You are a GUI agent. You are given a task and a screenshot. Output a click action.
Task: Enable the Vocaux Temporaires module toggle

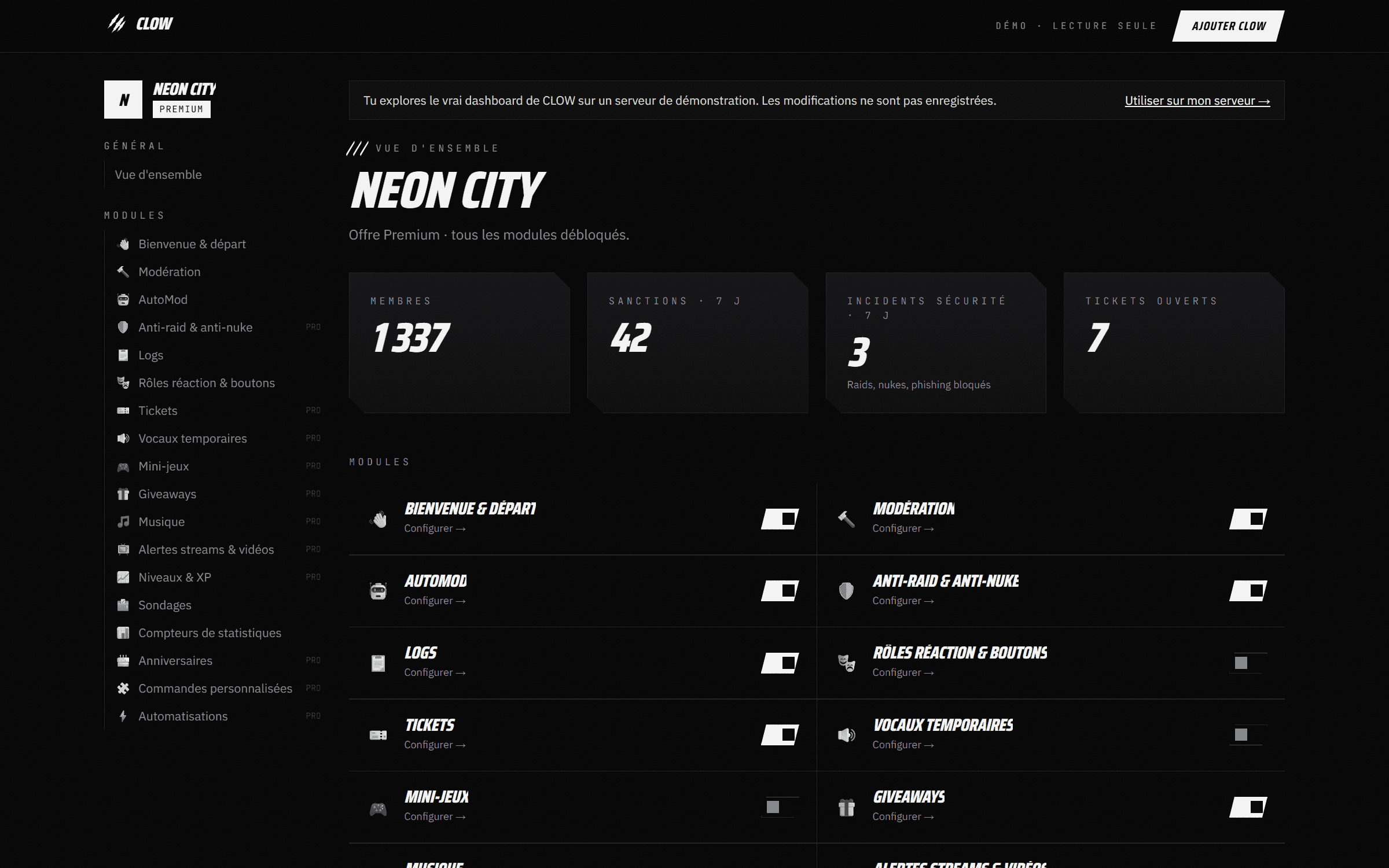[1248, 735]
